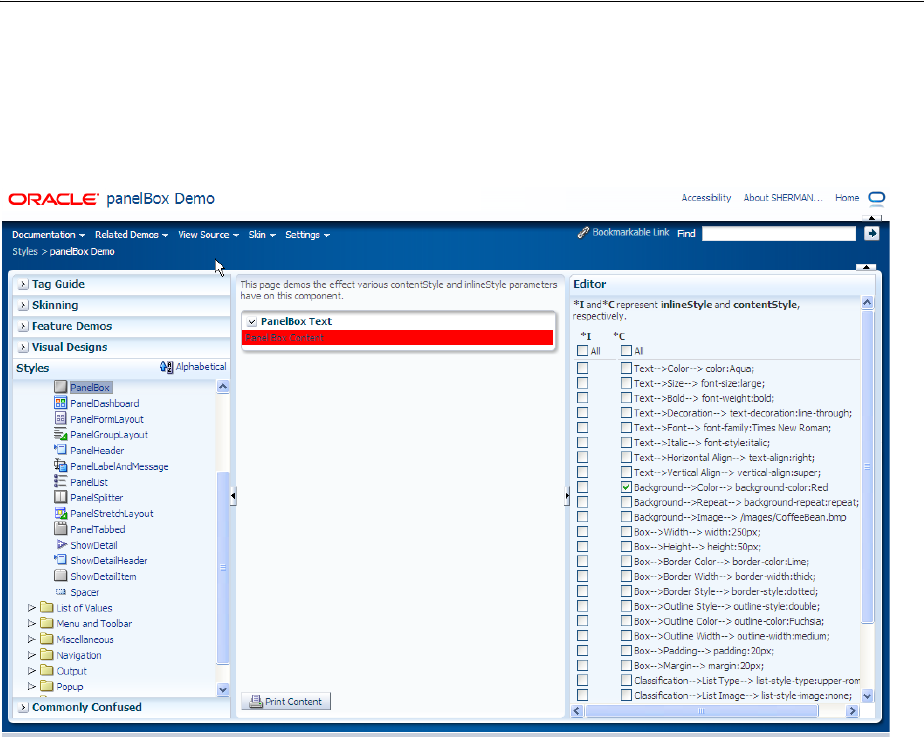Expand the Visual Designs accordion section

(x=23, y=348)
